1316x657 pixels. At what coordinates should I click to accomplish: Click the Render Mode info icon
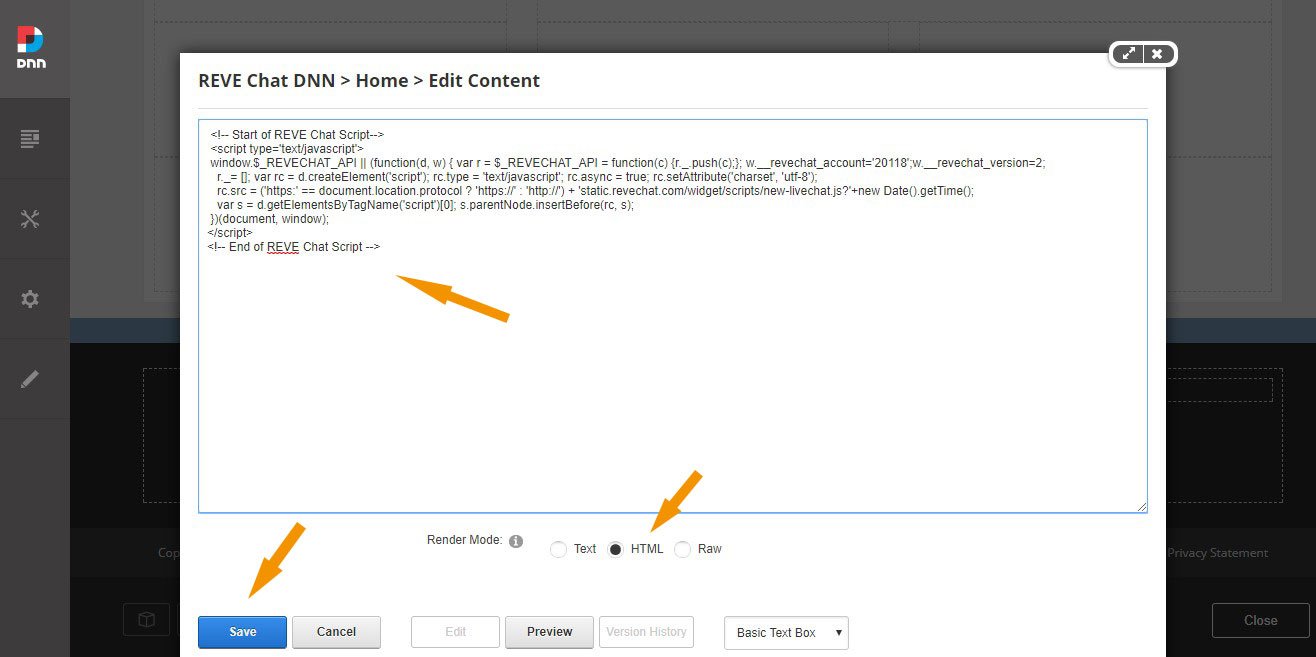(516, 541)
